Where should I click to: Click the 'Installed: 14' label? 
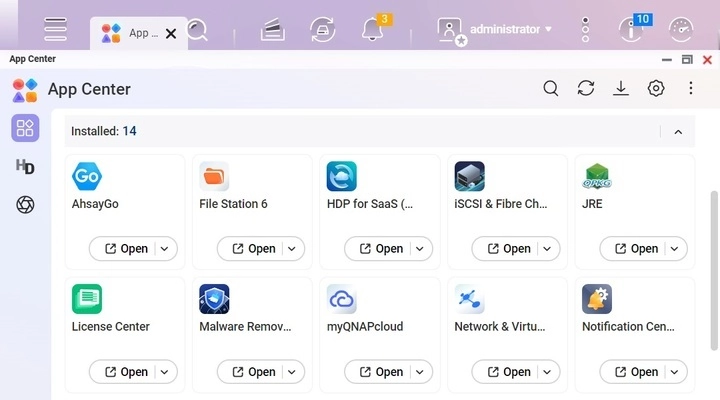click(x=104, y=131)
